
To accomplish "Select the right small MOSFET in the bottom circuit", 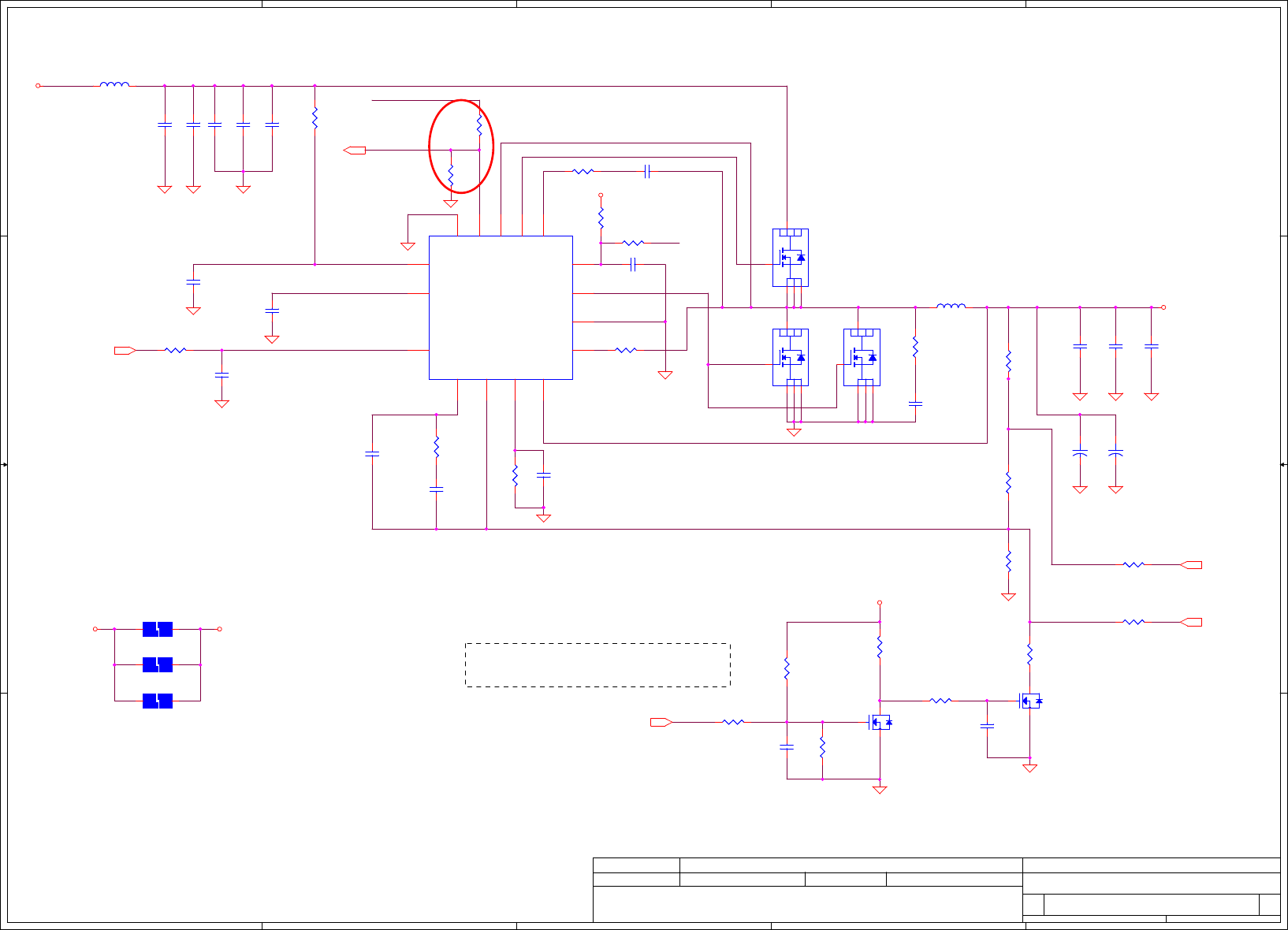I will [x=1030, y=701].
